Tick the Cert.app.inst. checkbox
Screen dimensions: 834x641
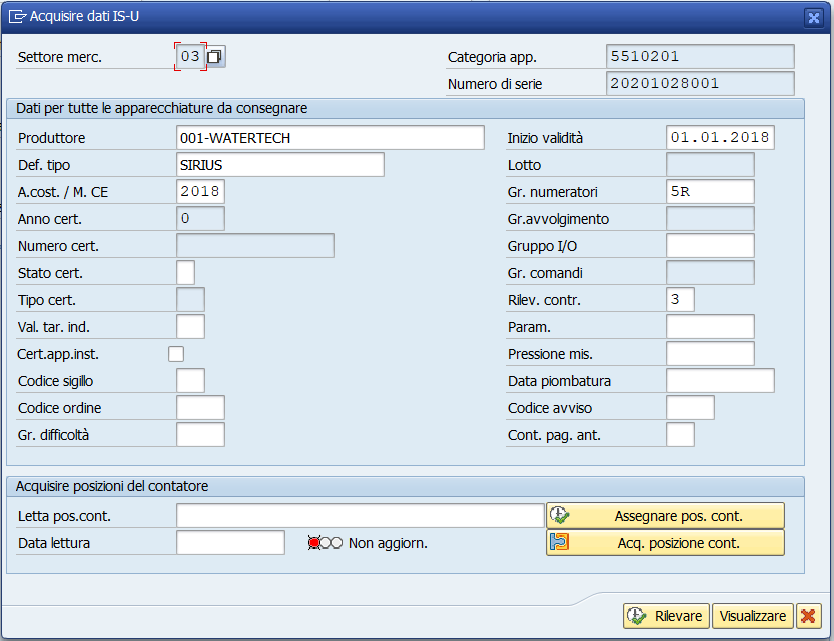pos(176,354)
